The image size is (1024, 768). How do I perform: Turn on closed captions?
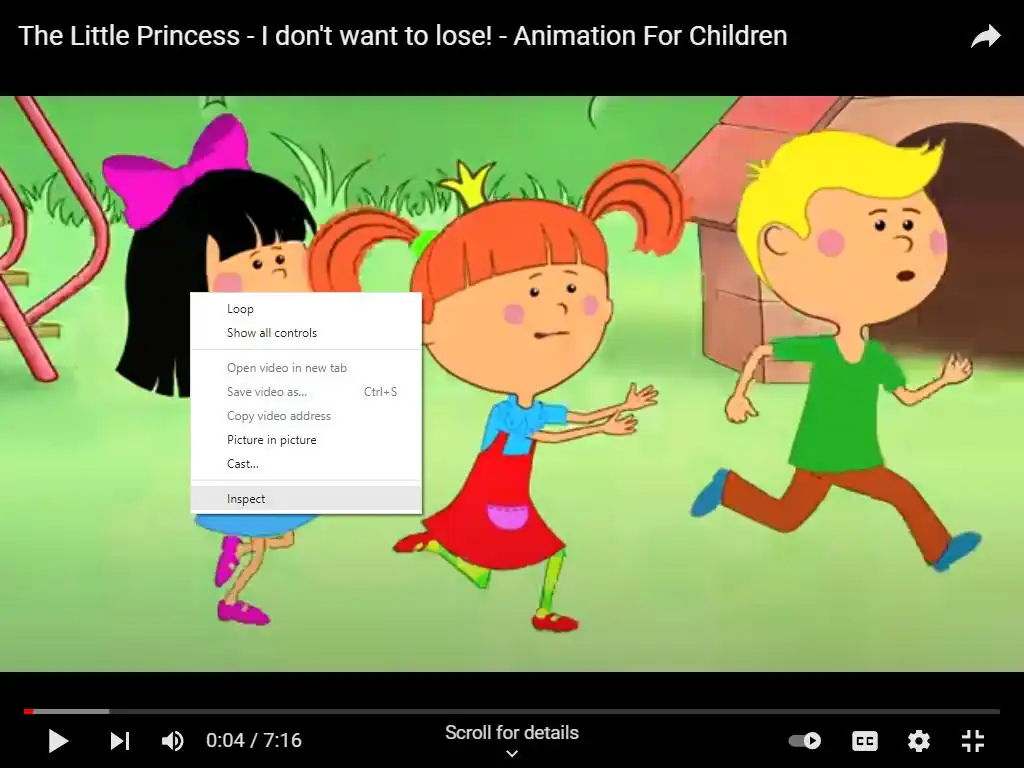[x=865, y=741]
